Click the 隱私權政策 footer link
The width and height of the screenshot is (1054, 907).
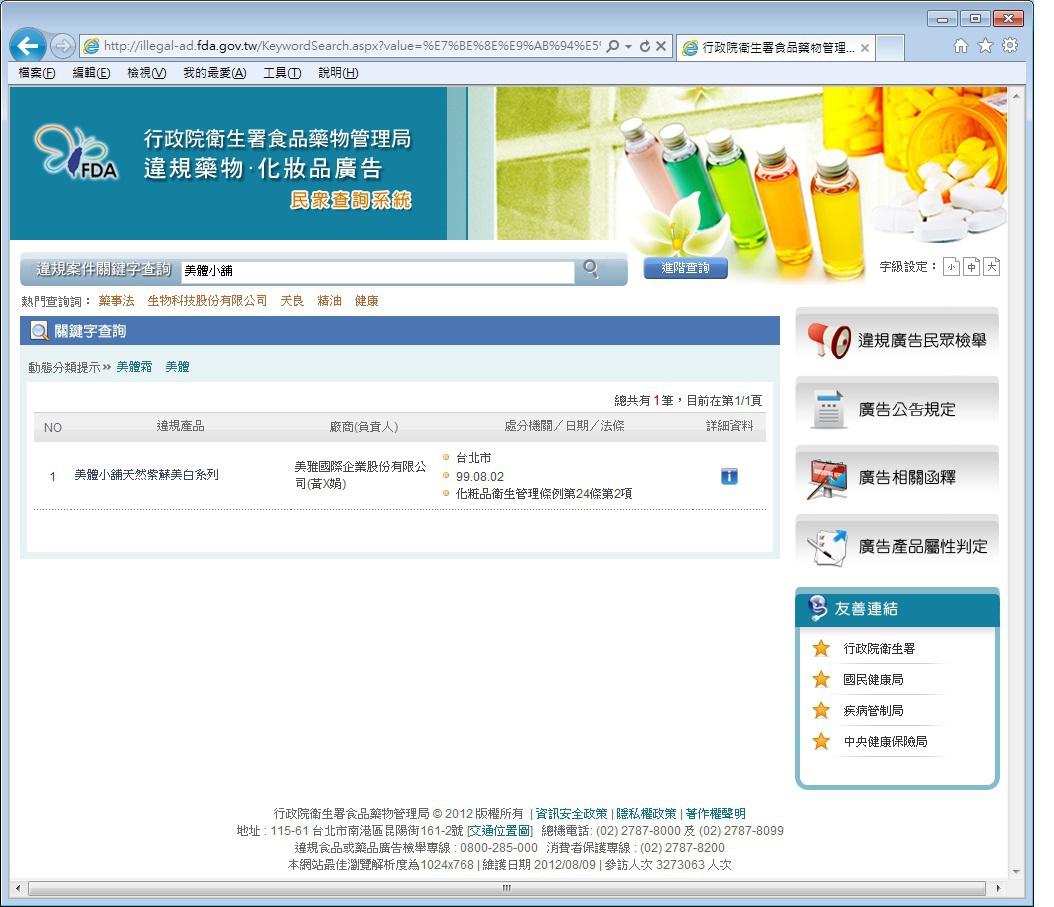click(646, 814)
